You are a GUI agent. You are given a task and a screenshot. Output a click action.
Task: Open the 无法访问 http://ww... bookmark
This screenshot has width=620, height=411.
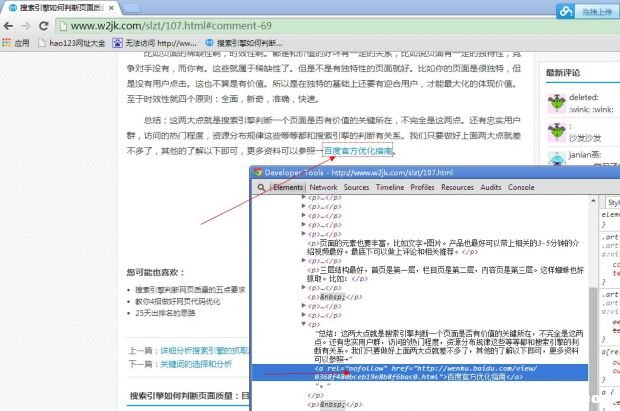click(x=155, y=44)
